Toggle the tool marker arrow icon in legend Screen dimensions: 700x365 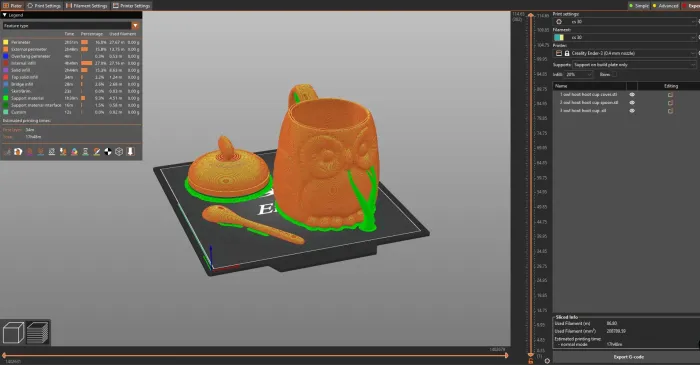pos(130,152)
